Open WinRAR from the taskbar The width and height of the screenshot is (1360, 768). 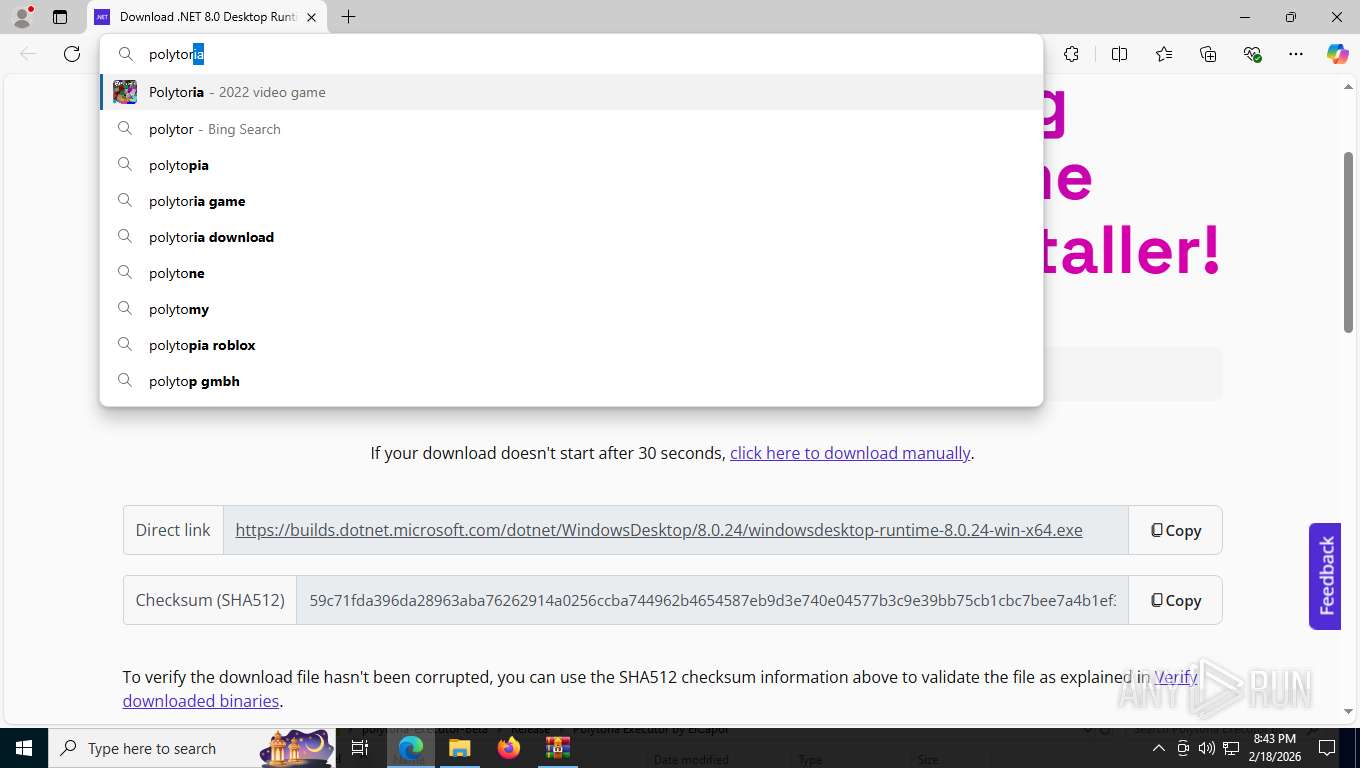(x=557, y=748)
